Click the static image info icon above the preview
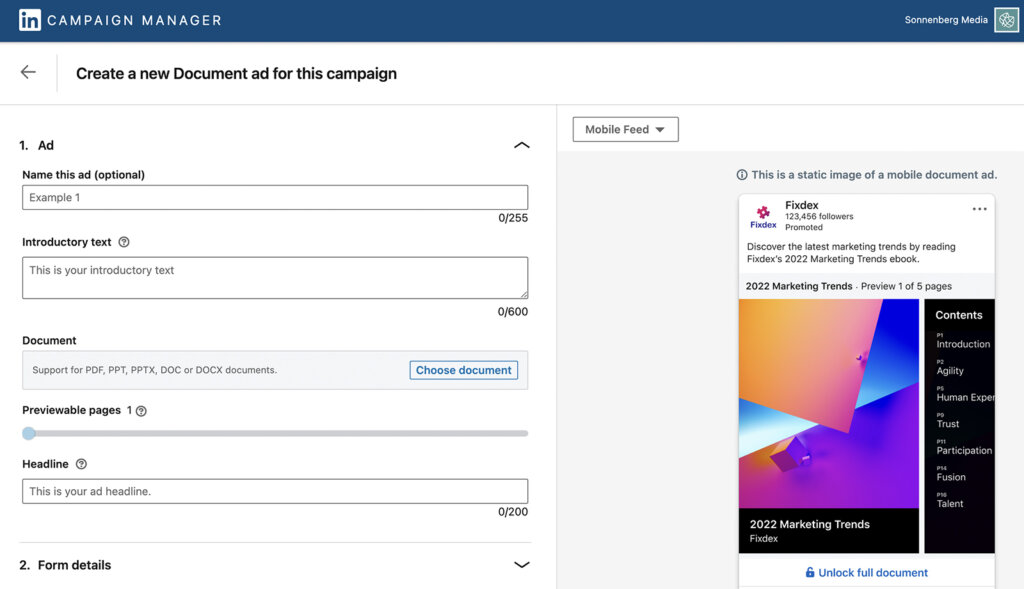This screenshot has width=1024, height=589. pyautogui.click(x=742, y=174)
